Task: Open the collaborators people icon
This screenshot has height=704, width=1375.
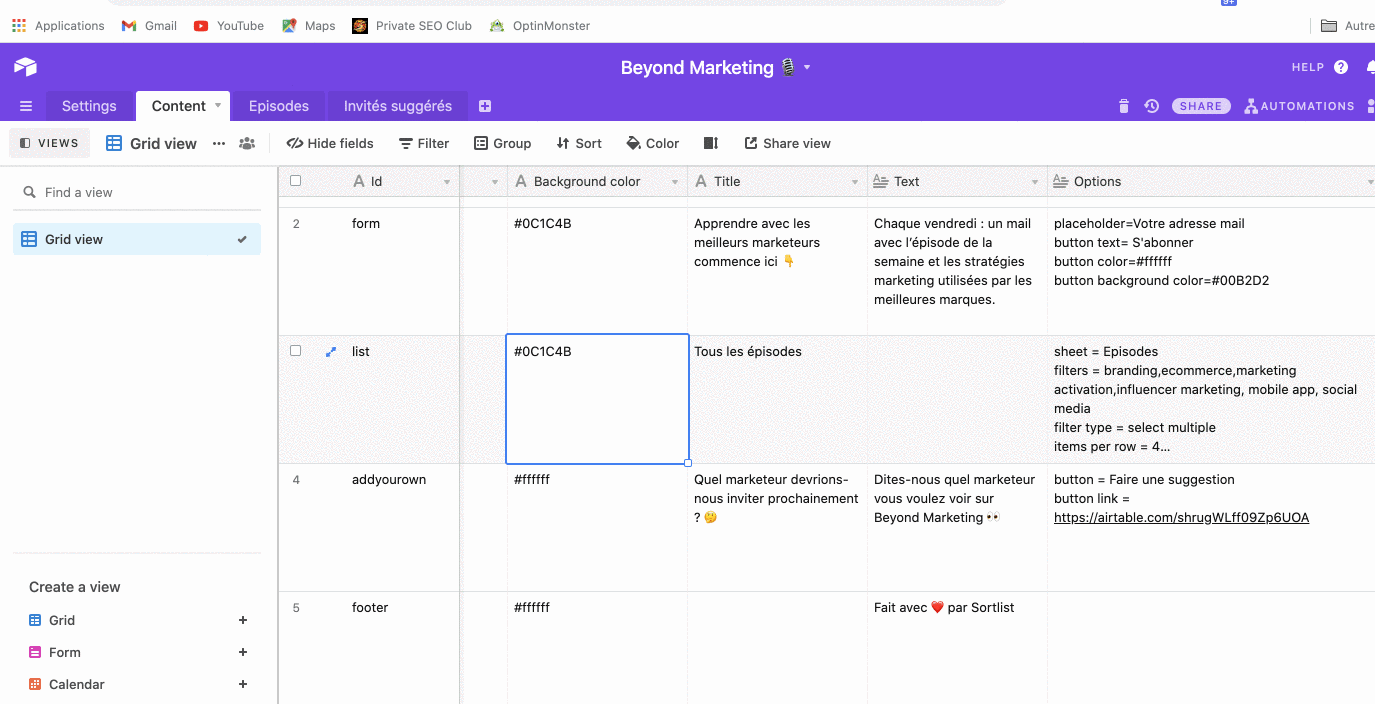Action: 247,143
